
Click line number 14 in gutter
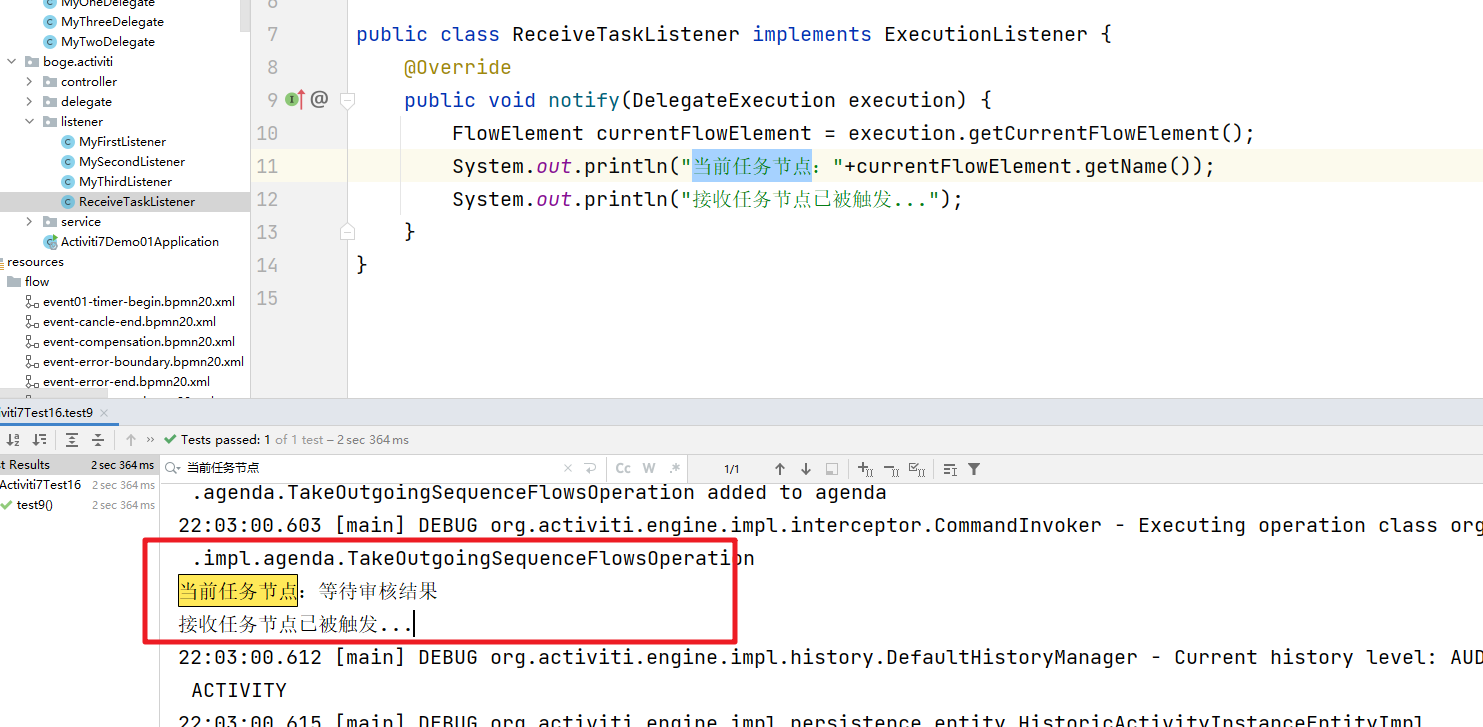tap(267, 265)
